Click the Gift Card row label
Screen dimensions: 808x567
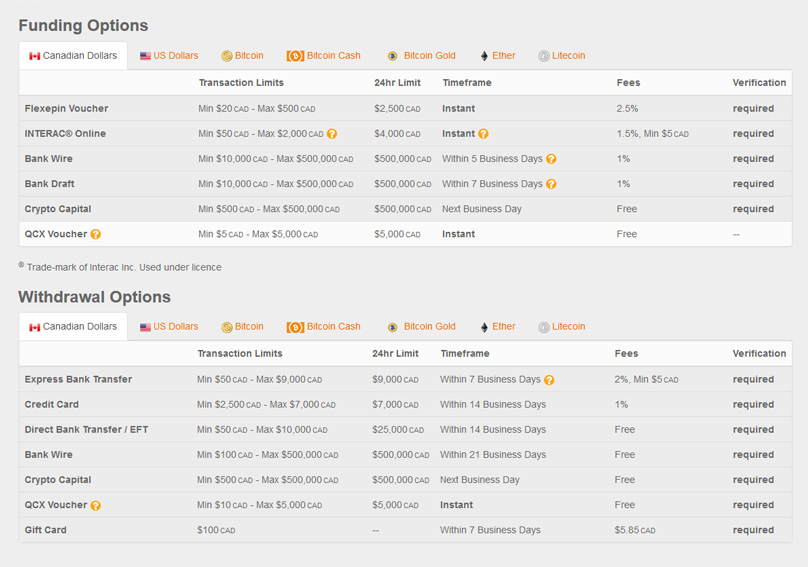pos(45,530)
